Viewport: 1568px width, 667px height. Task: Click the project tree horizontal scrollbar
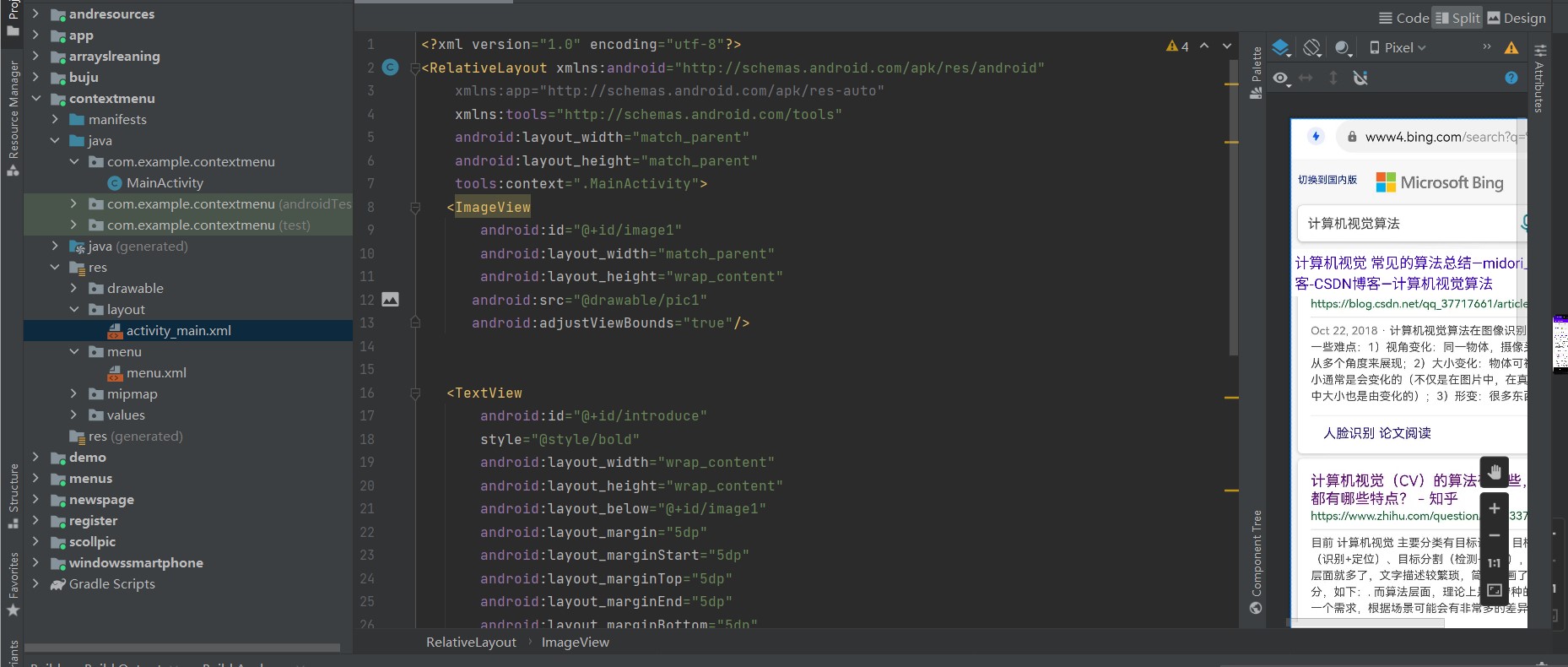(x=182, y=648)
